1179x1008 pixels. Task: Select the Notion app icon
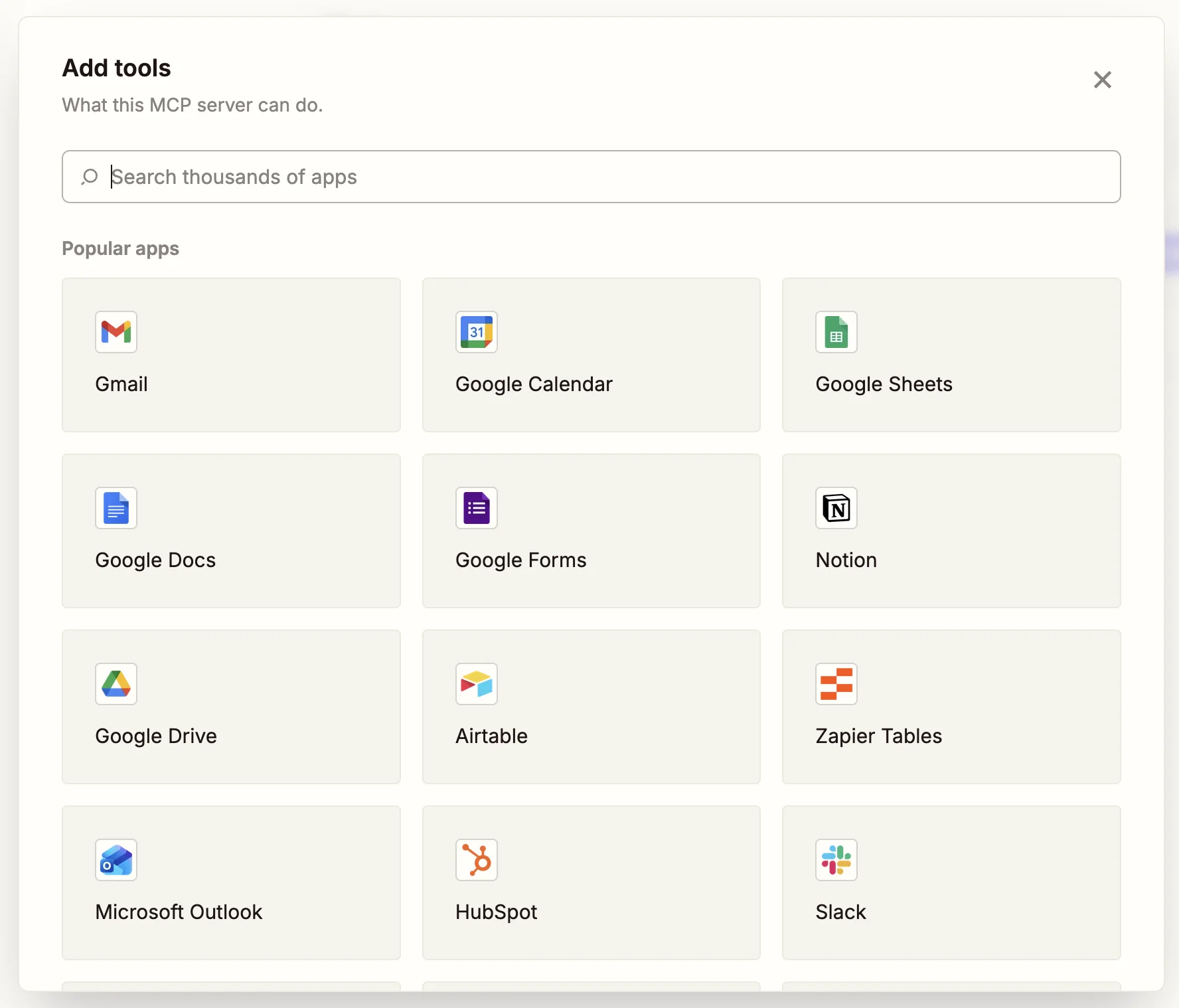click(836, 509)
